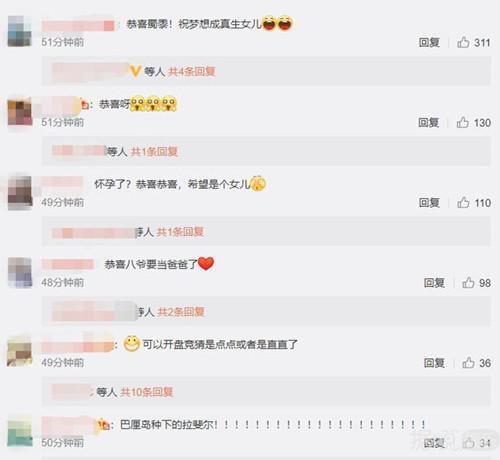Reply to the 祝梦想成真生女儿 comment
The image size is (500, 460).
[429, 42]
